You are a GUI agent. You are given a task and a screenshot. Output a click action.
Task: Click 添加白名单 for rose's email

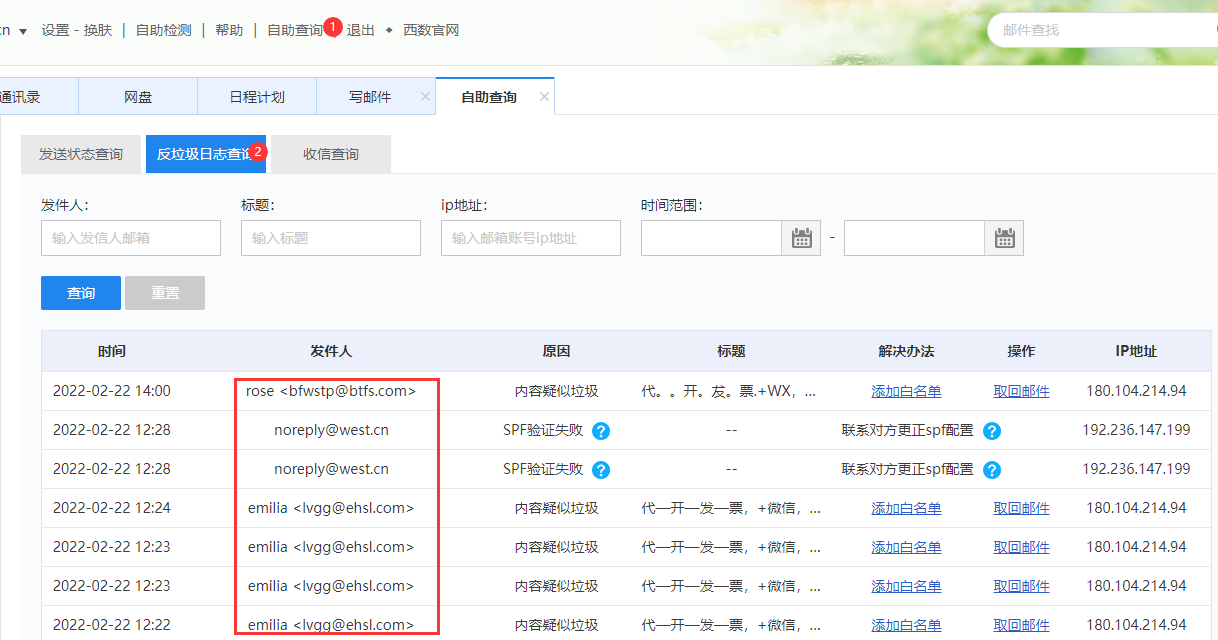(906, 391)
